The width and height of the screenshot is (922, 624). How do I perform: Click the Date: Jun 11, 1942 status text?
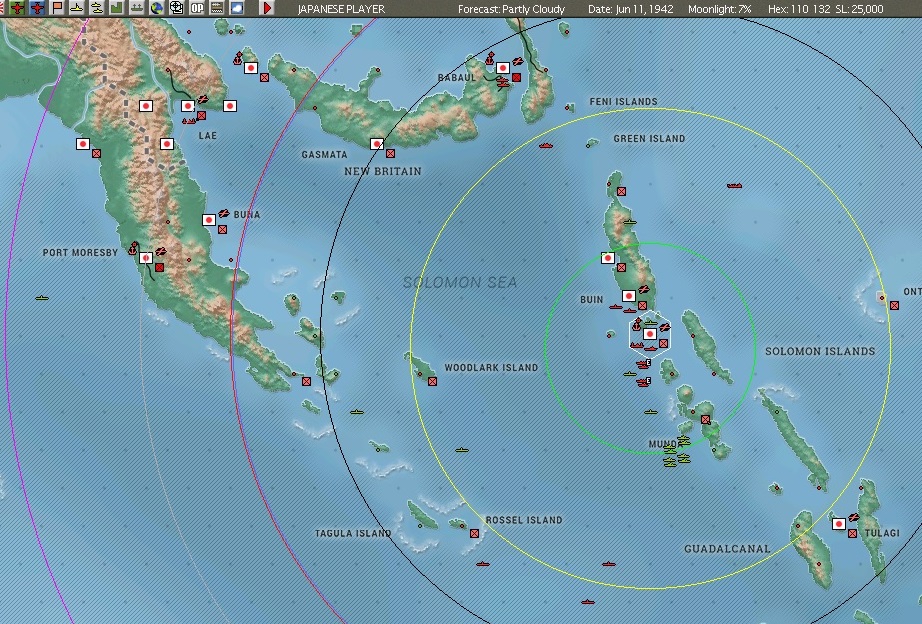click(631, 9)
